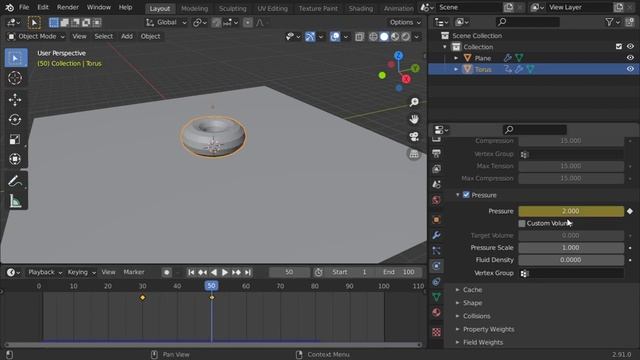Exclude Collection from view layer checkbox
640x360 pixels.
point(619,47)
